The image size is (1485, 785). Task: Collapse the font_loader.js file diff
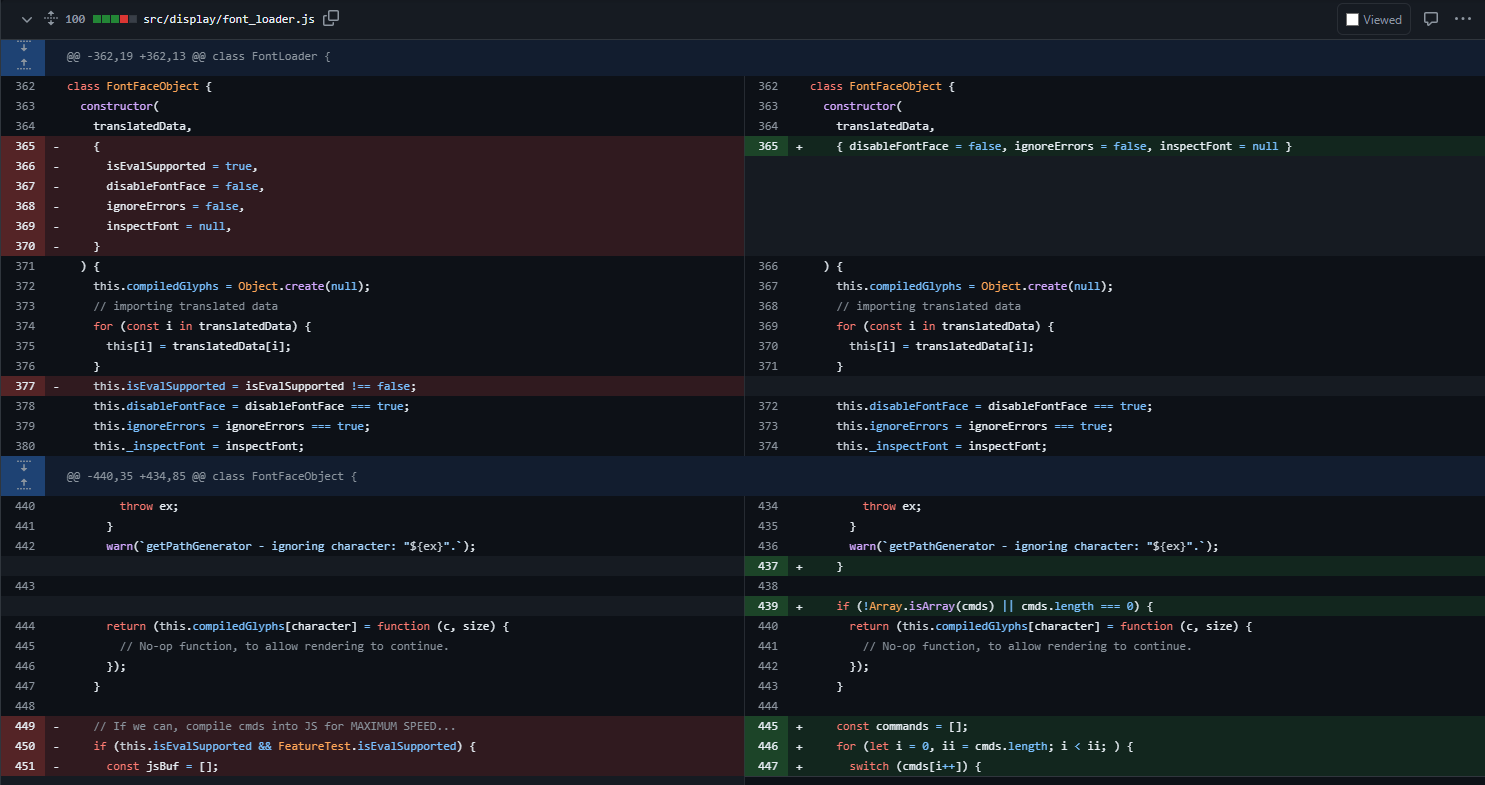(26, 19)
